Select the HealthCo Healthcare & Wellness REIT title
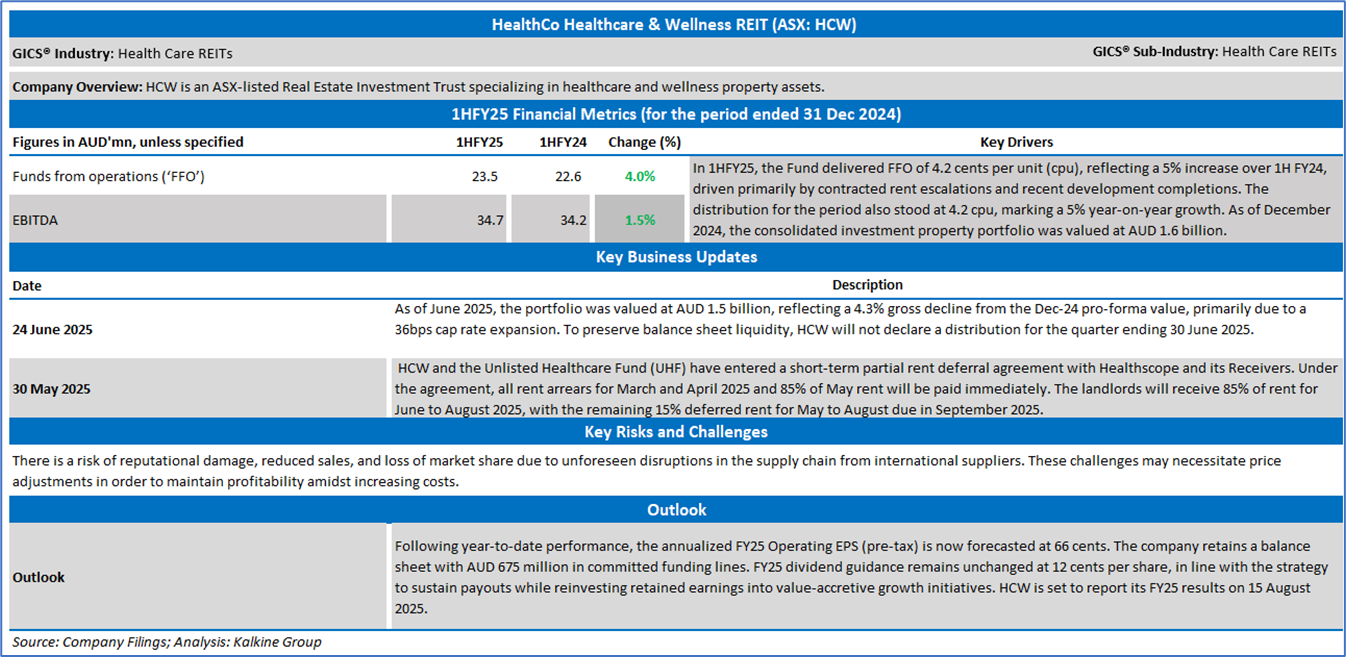This screenshot has width=1346, height=657. coord(675,25)
